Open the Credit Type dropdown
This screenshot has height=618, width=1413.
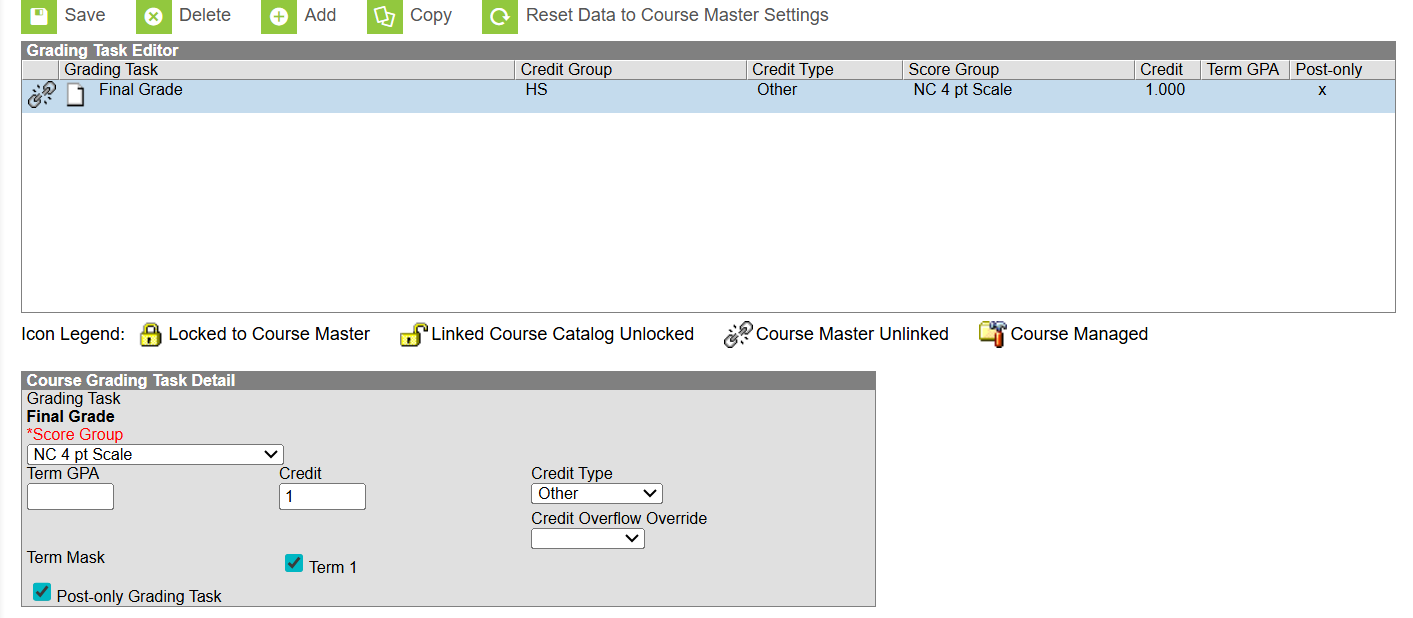(x=596, y=493)
